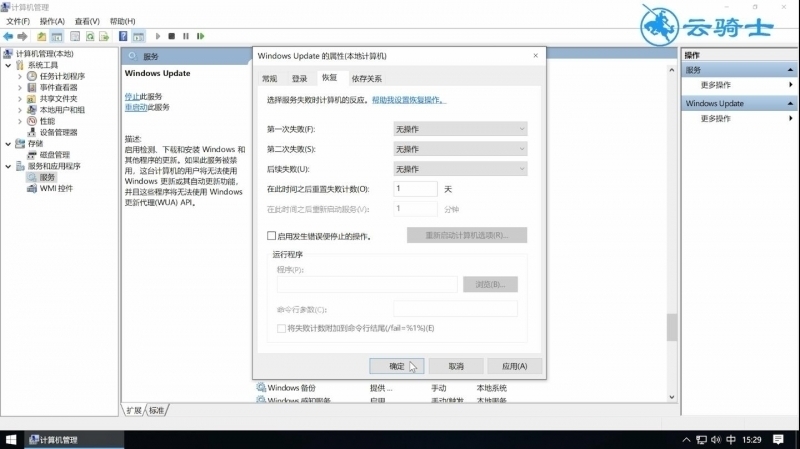Click the blue Help question mark icon

pos(123,36)
